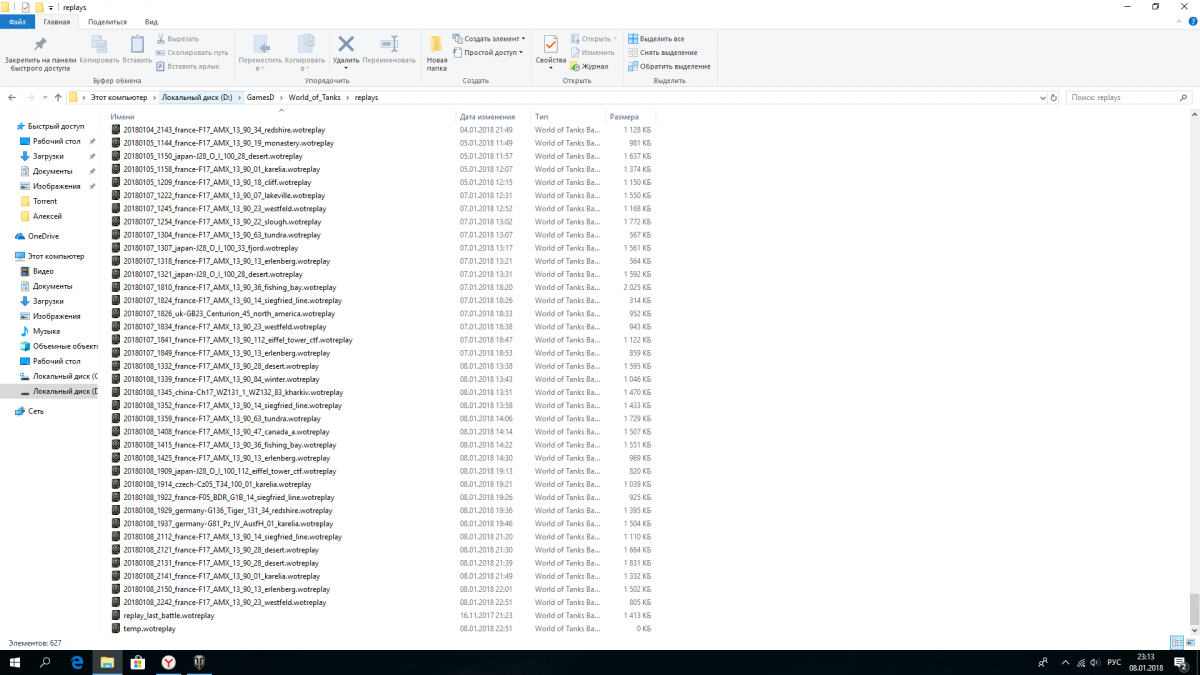Expand the Простой доступ dropdown
Image resolution: width=1200 pixels, height=675 pixels.
click(490, 52)
